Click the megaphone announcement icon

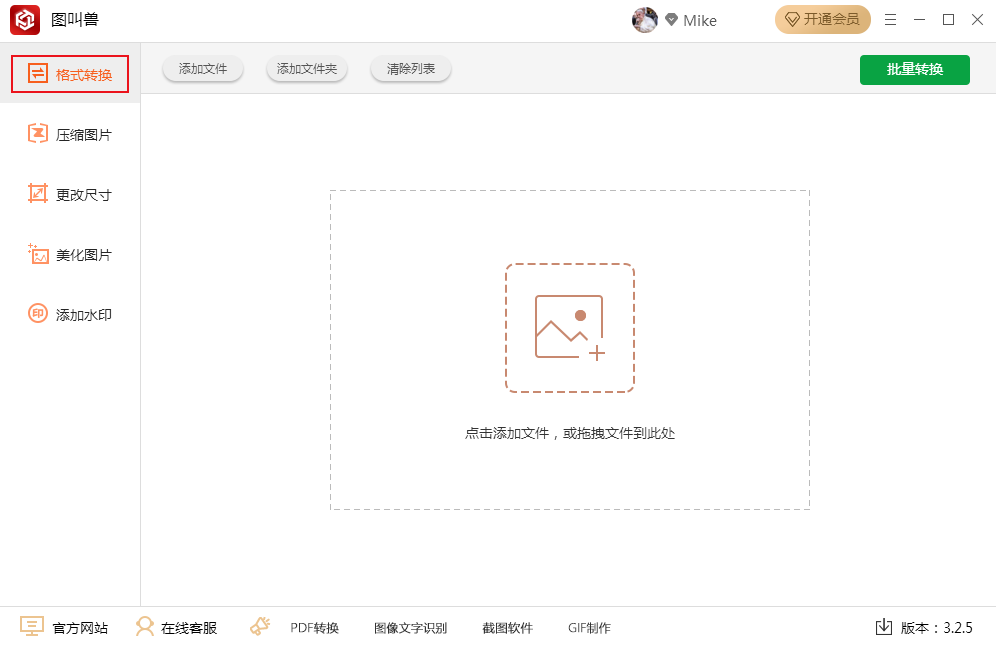[260, 626]
